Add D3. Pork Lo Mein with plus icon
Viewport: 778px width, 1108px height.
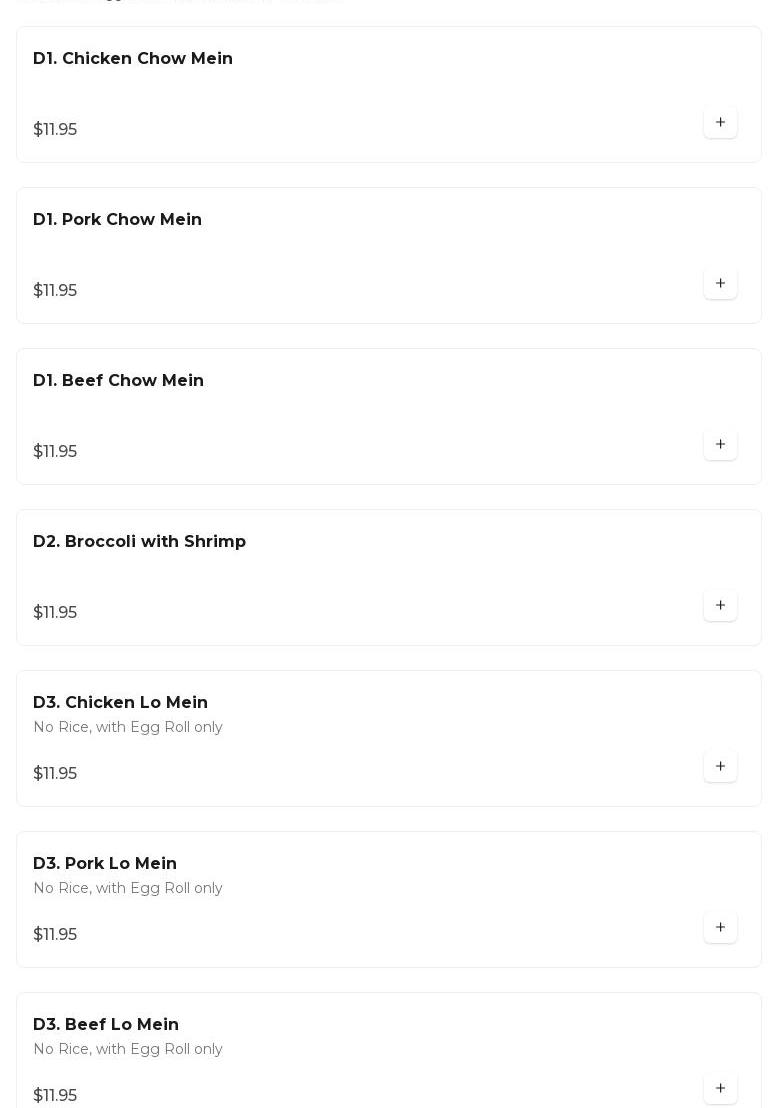point(720,928)
